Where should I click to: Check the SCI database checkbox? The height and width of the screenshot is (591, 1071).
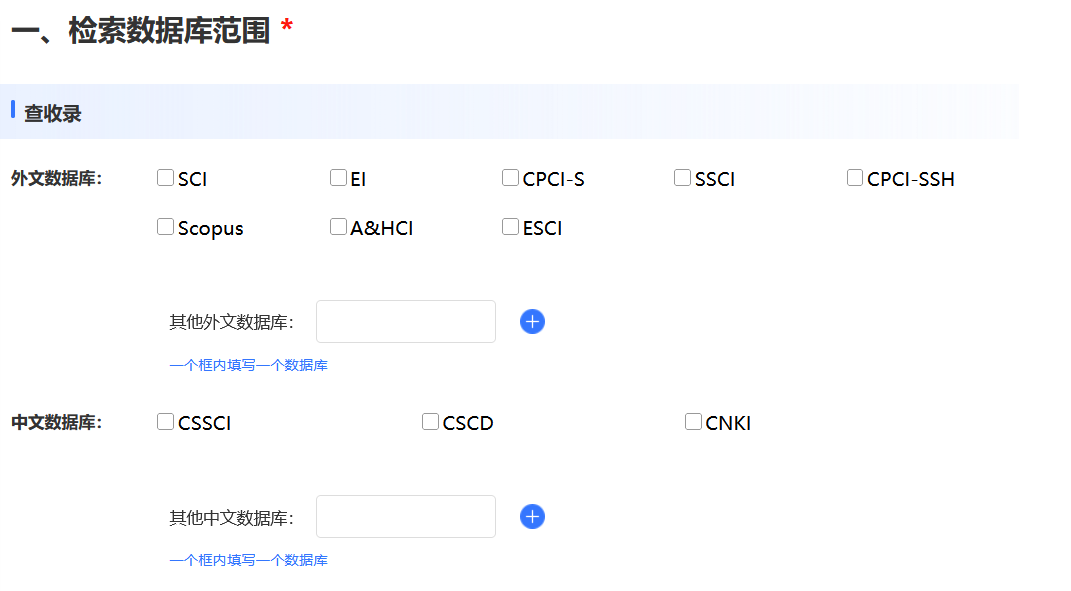(166, 178)
